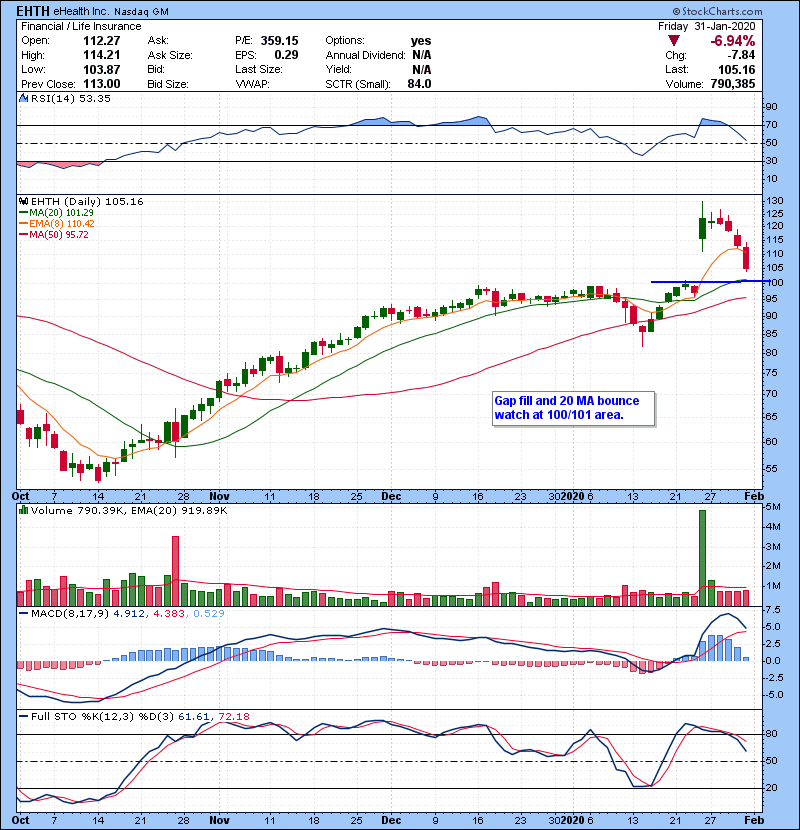Click the Volume 790.39K, EMA(20) 919.89K label

pos(129,510)
